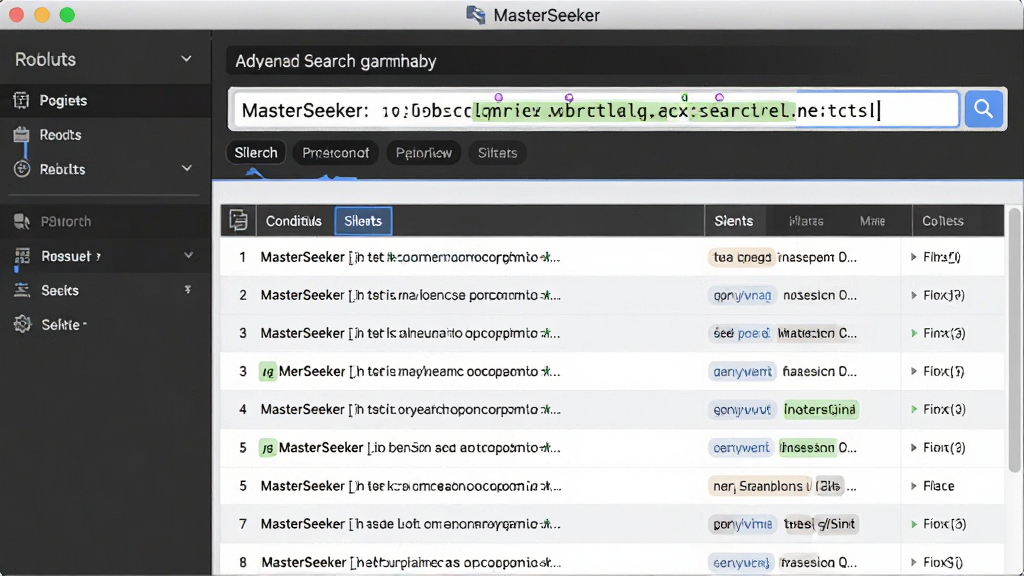
Task: Click the green 'fnseeson' tag
Action: click(x=808, y=448)
